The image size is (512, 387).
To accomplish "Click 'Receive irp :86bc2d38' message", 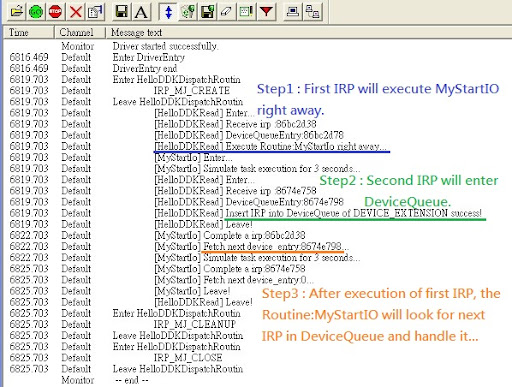I will [235, 124].
